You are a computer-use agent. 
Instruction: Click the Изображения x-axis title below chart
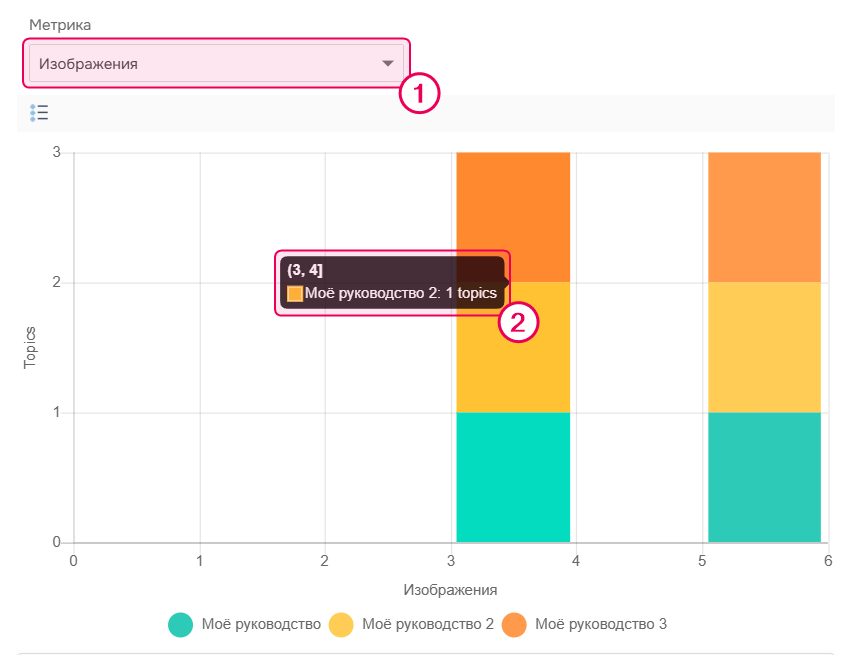coord(450,589)
